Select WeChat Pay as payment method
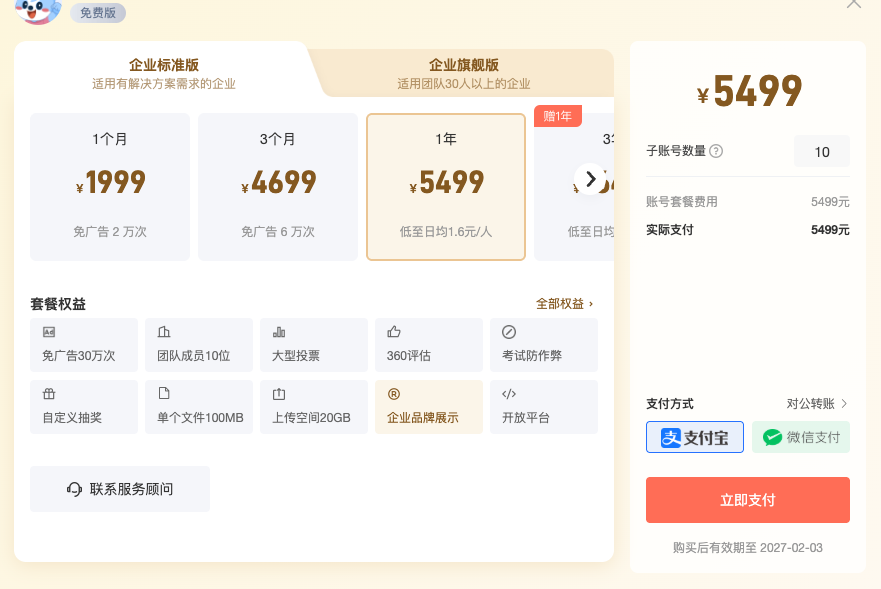 [801, 437]
